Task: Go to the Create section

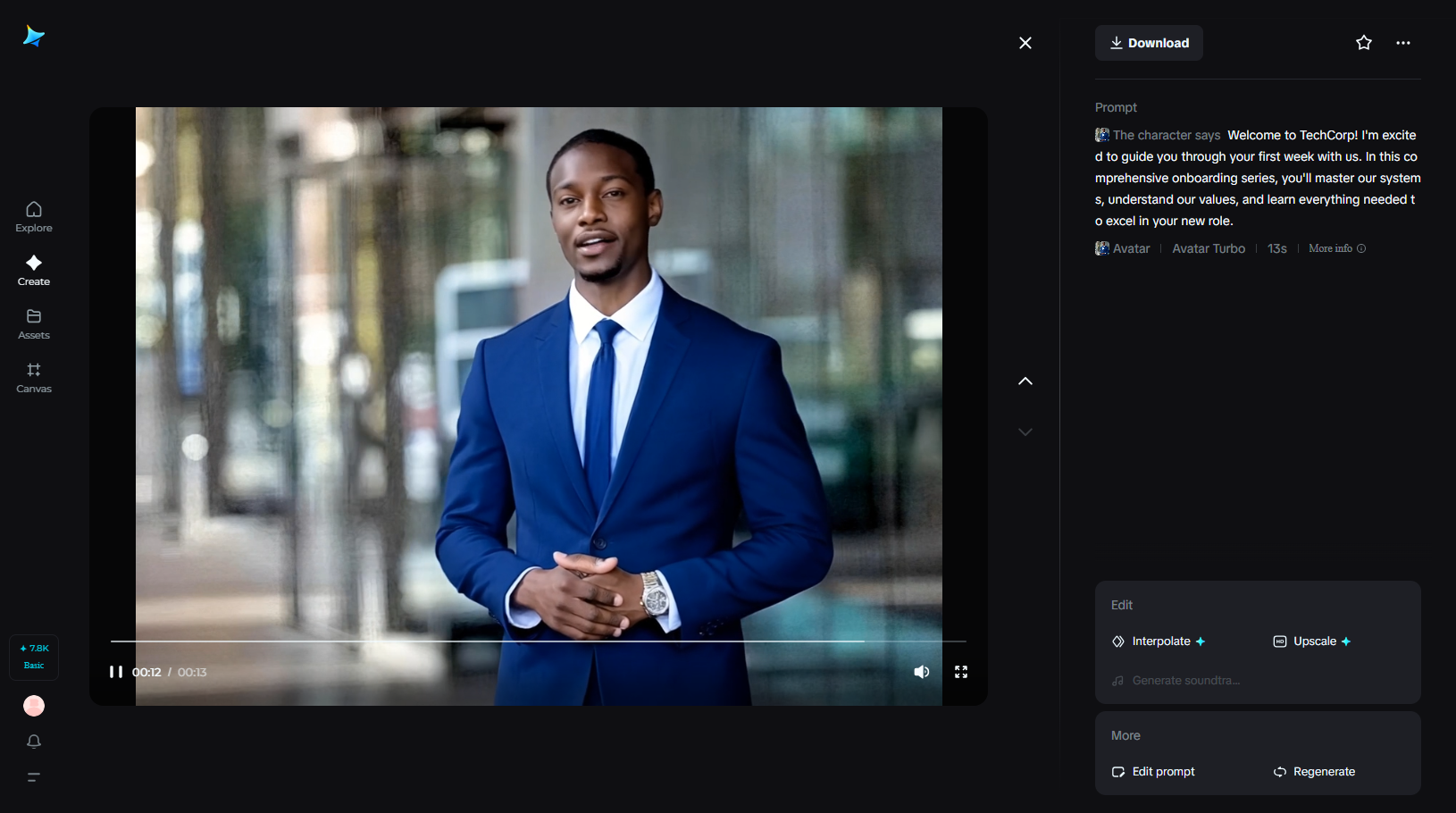Action: [34, 271]
